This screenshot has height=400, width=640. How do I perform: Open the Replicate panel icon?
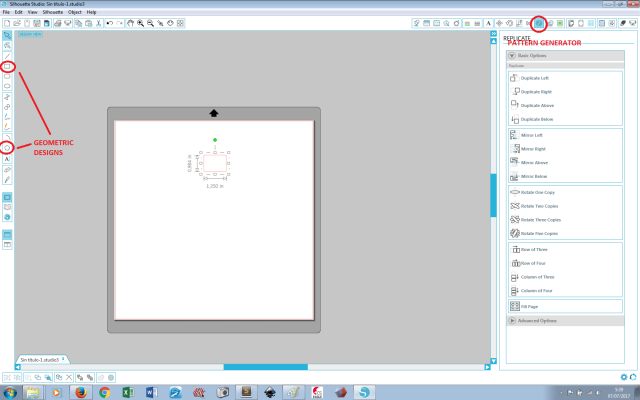[x=539, y=23]
